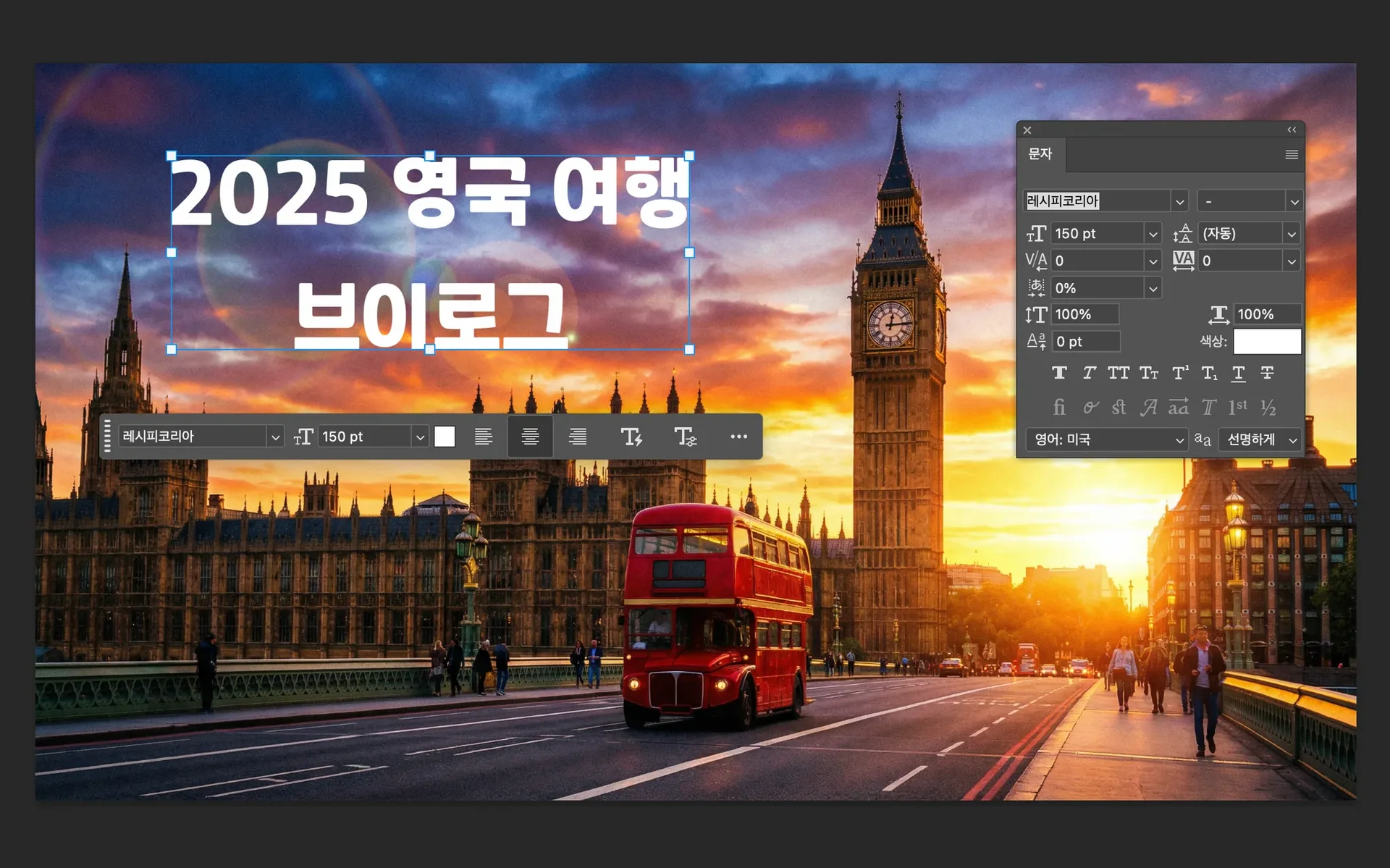Viewport: 1390px width, 868px height.
Task: Toggle faux bold in Character panel
Action: tap(1059, 373)
